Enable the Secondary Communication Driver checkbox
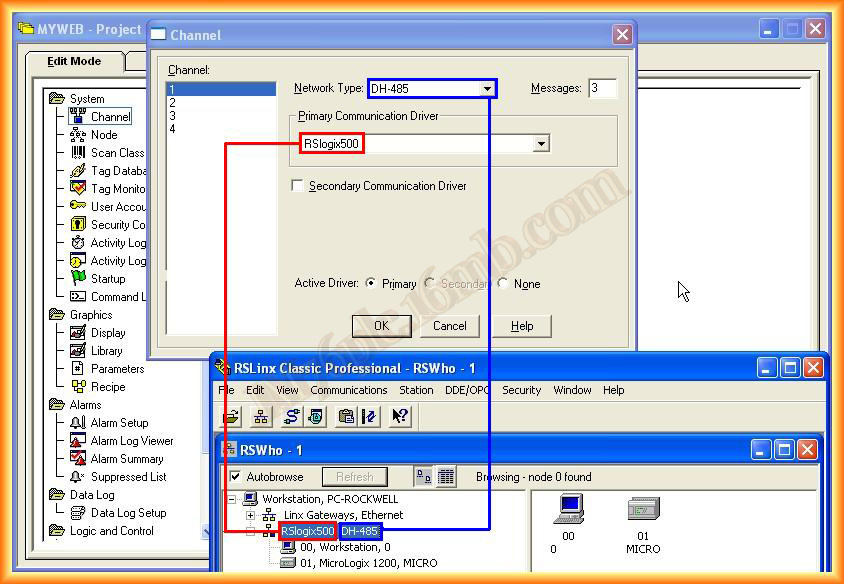 297,186
